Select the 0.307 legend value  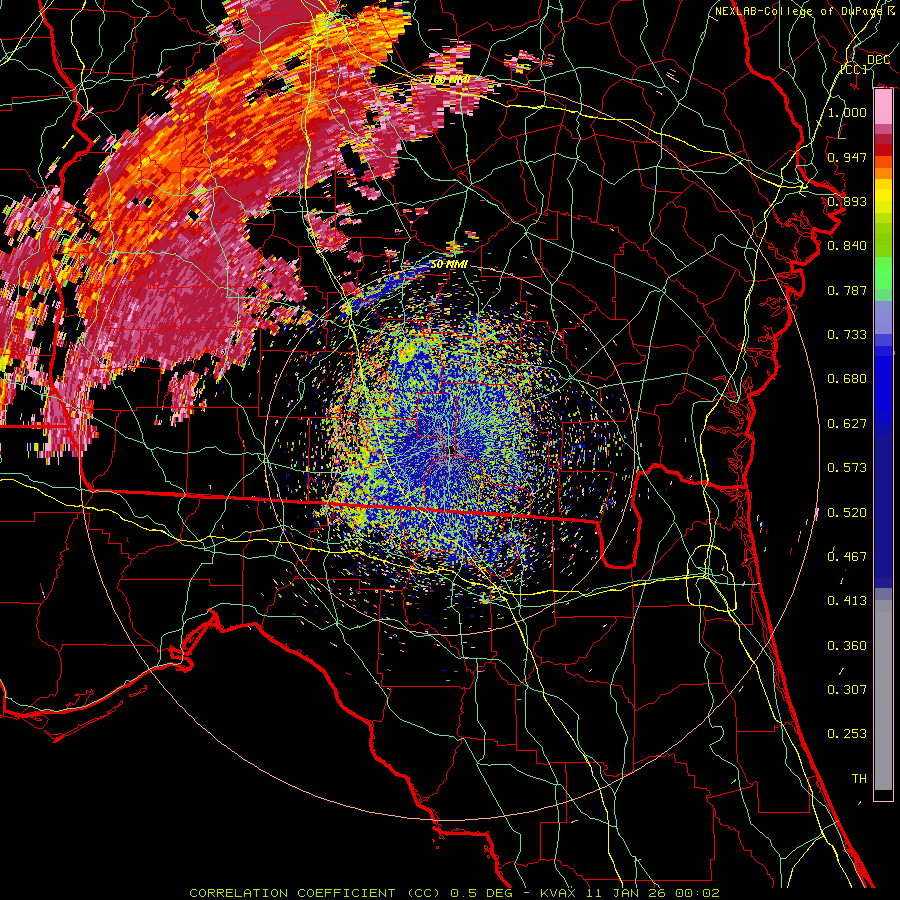pyautogui.click(x=847, y=690)
